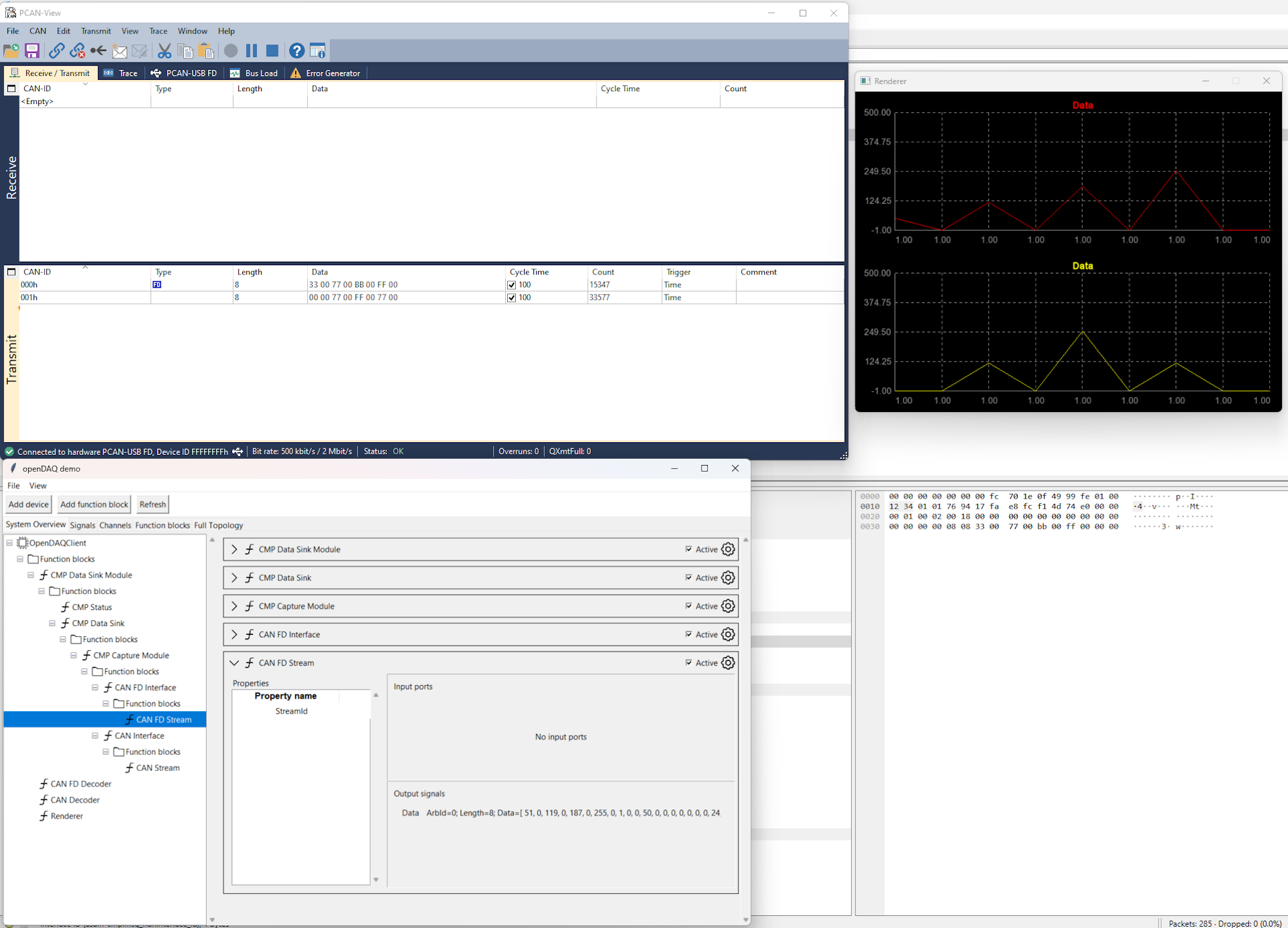Switch to Full Topology tab in openDAQ
1288x928 pixels.
tap(219, 525)
